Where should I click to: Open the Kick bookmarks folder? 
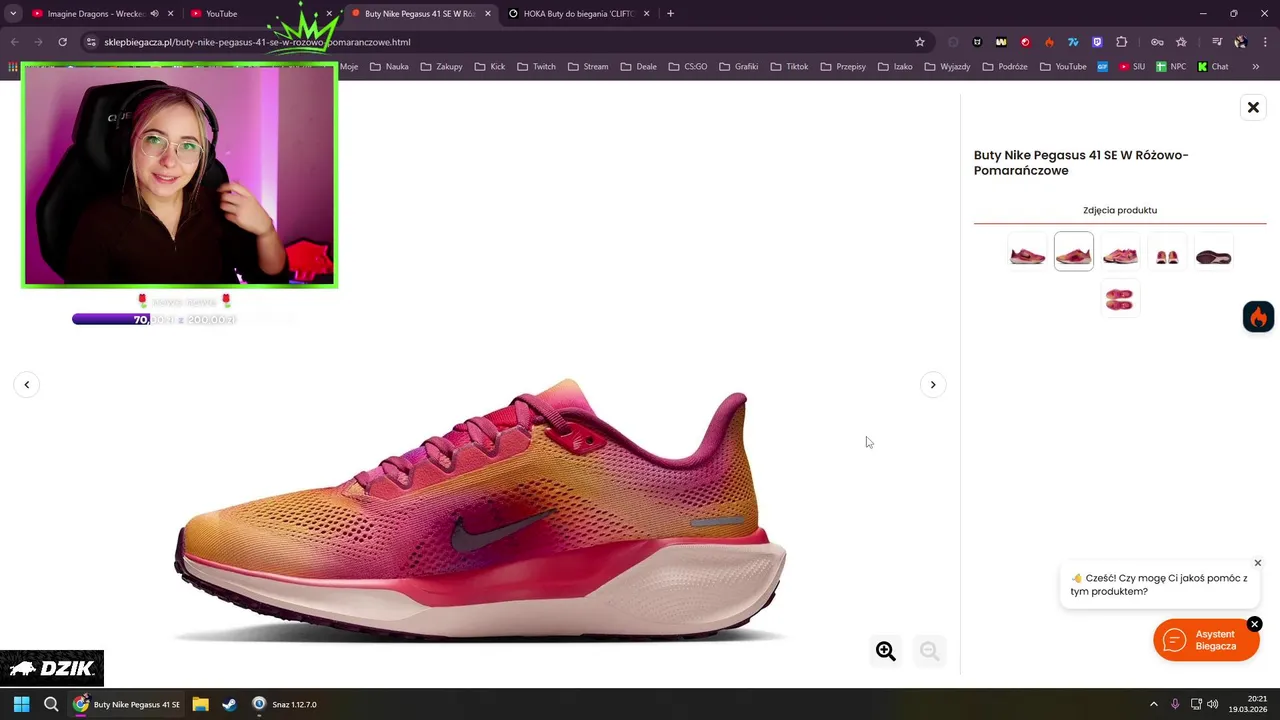[x=489, y=67]
